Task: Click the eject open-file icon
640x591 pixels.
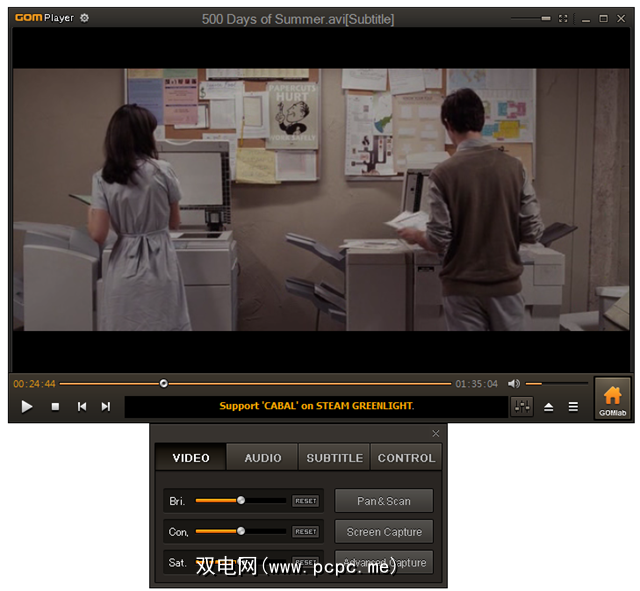Action: click(549, 407)
